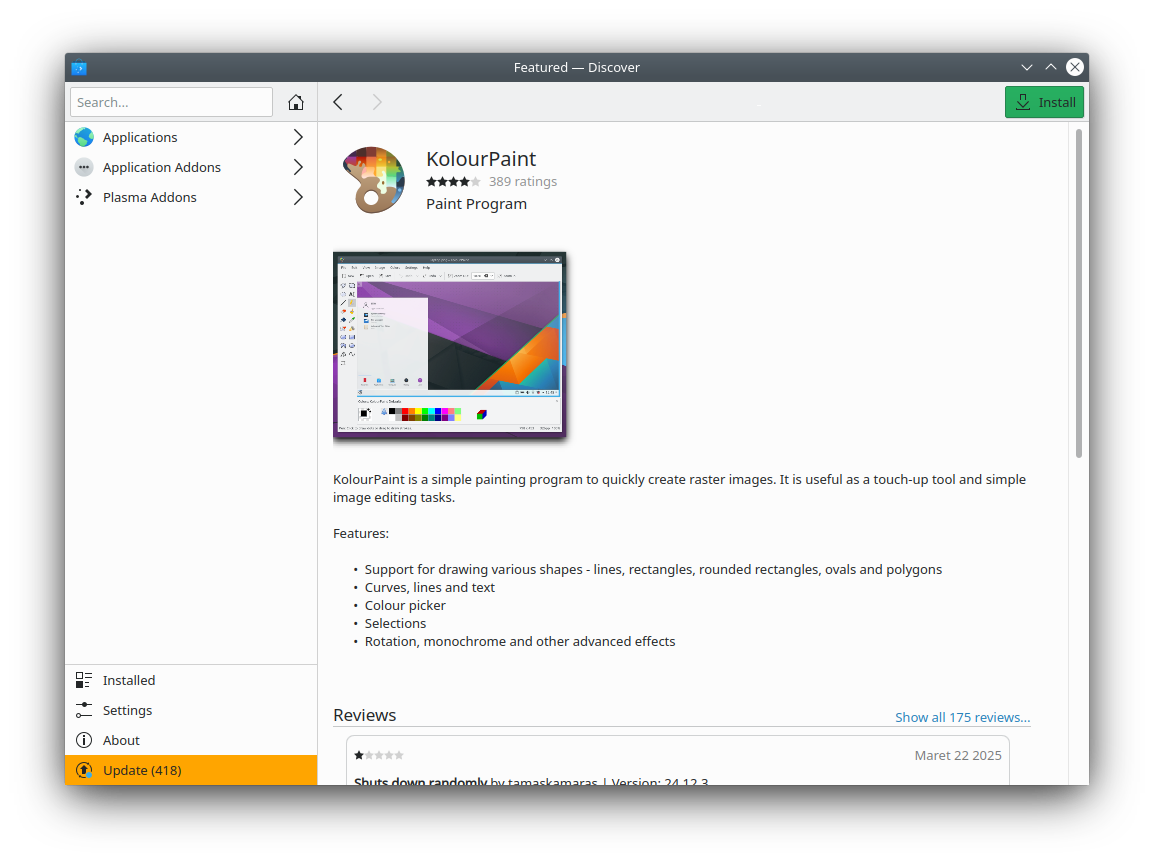The width and height of the screenshot is (1154, 862).
Task: Click the KolourPaint title text
Action: click(481, 159)
